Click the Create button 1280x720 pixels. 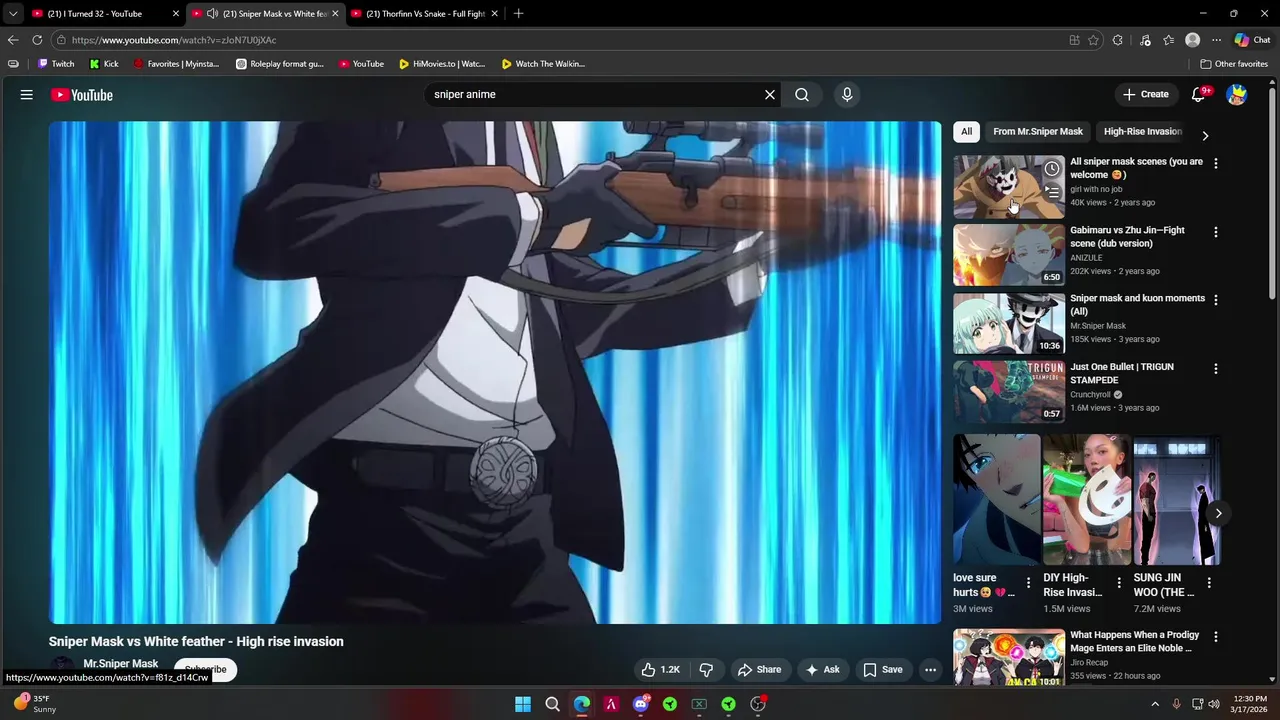pos(1146,95)
